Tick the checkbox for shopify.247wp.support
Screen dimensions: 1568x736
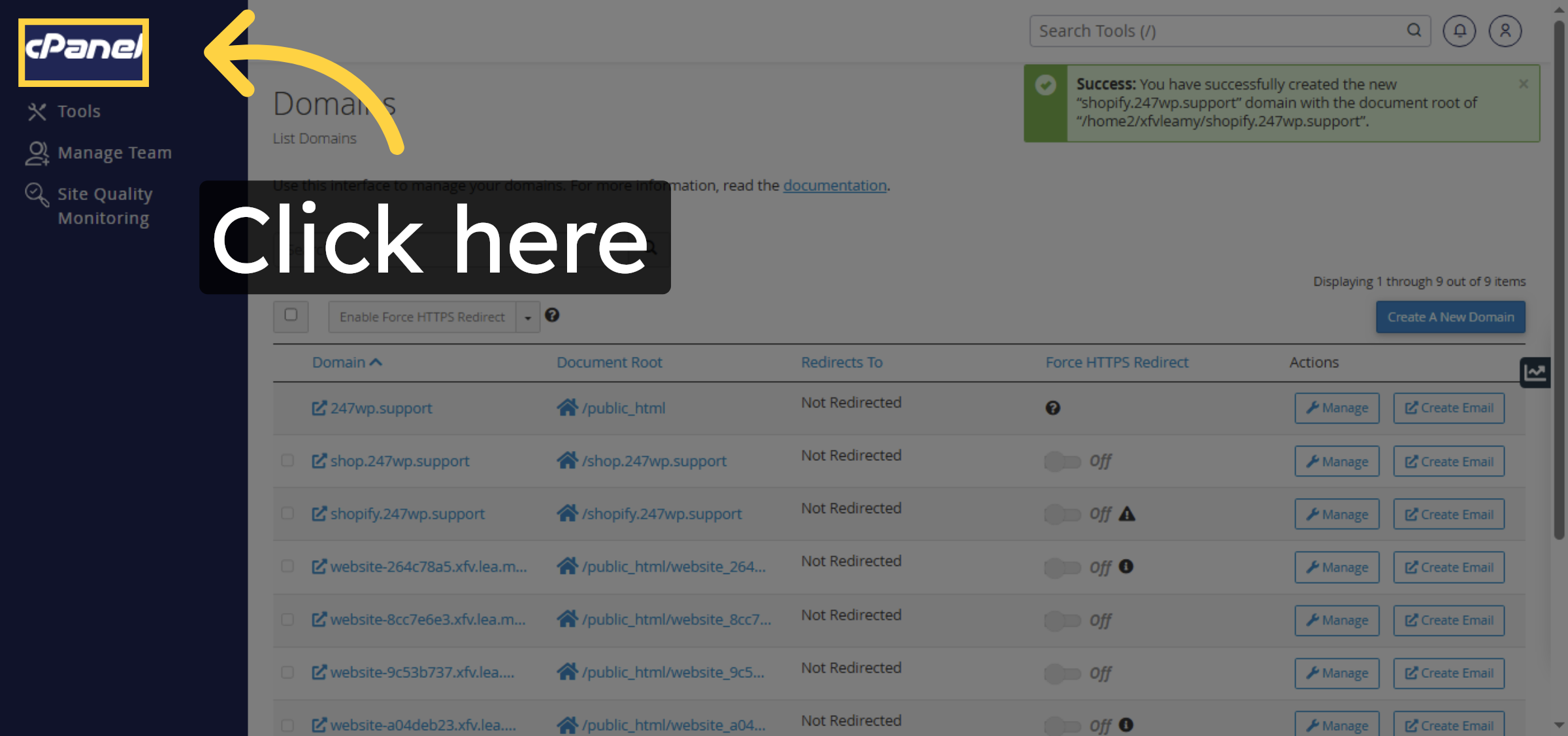pyautogui.click(x=287, y=513)
